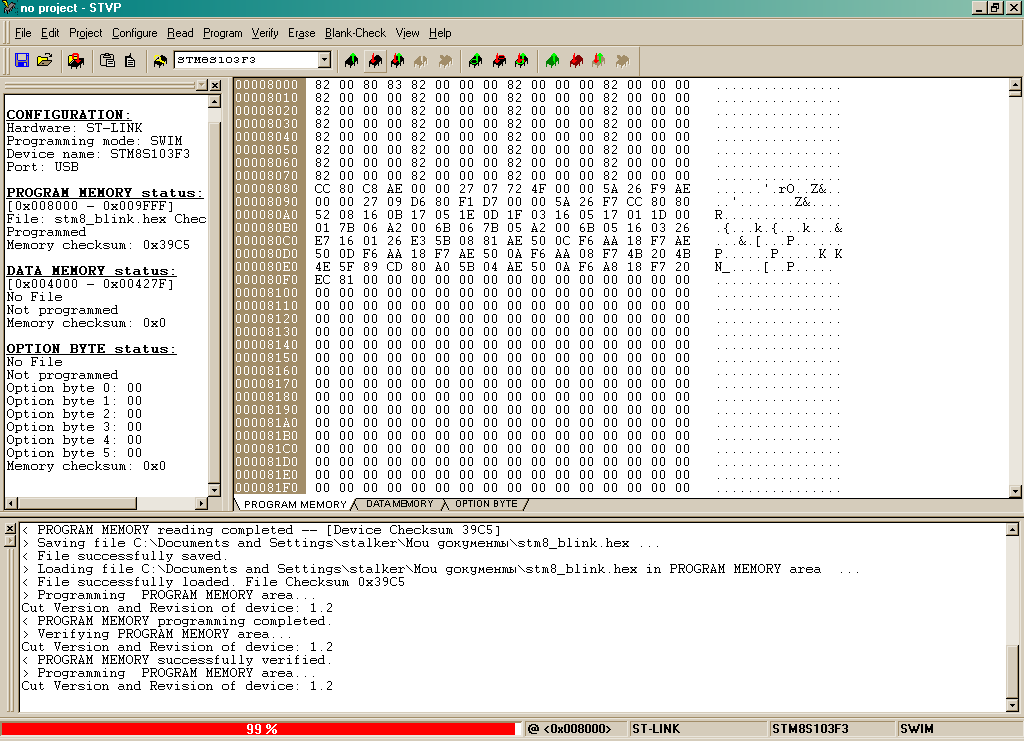Open the Configure menu

(134, 33)
